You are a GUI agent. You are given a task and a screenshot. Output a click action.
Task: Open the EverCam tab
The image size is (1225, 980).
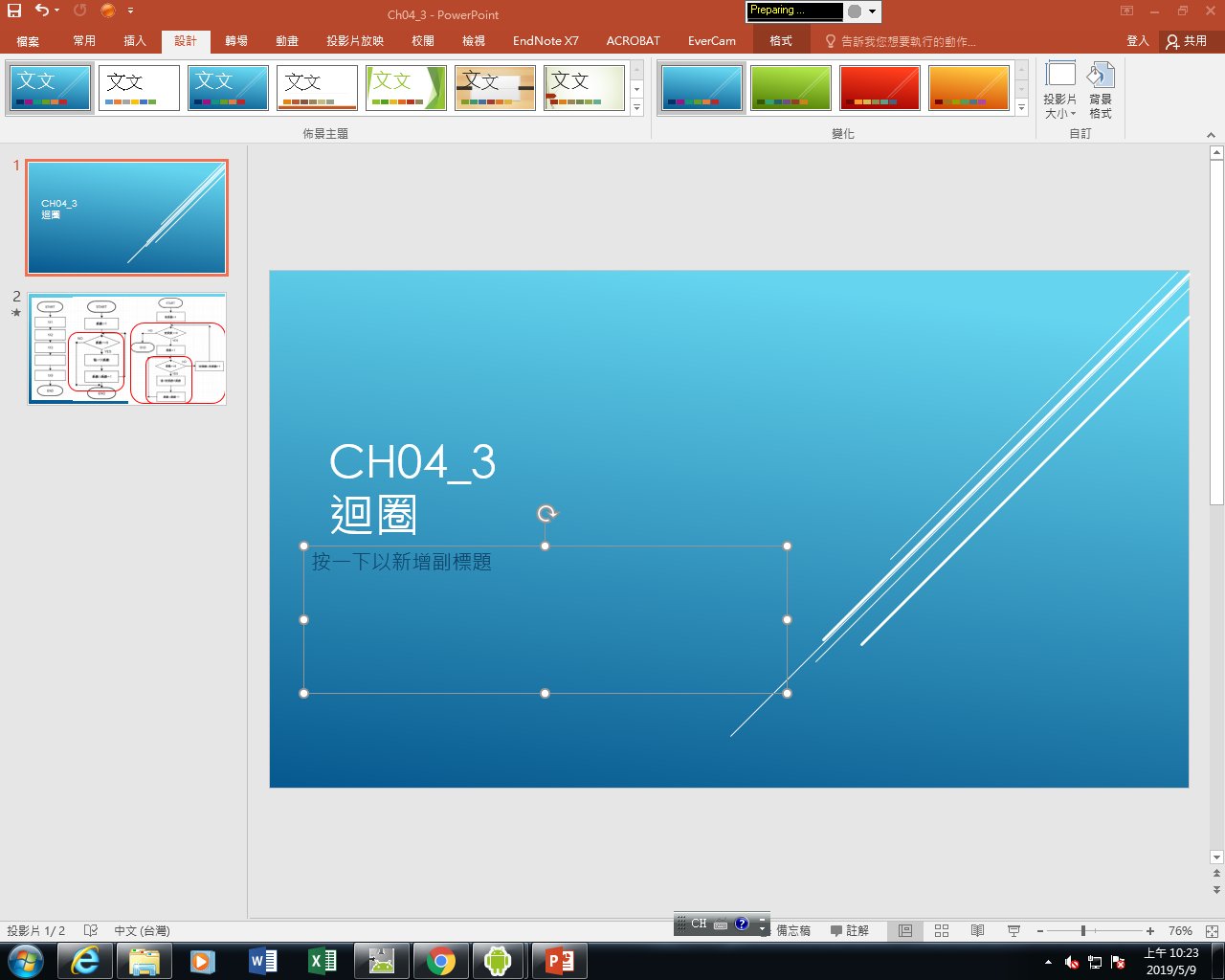click(x=712, y=41)
